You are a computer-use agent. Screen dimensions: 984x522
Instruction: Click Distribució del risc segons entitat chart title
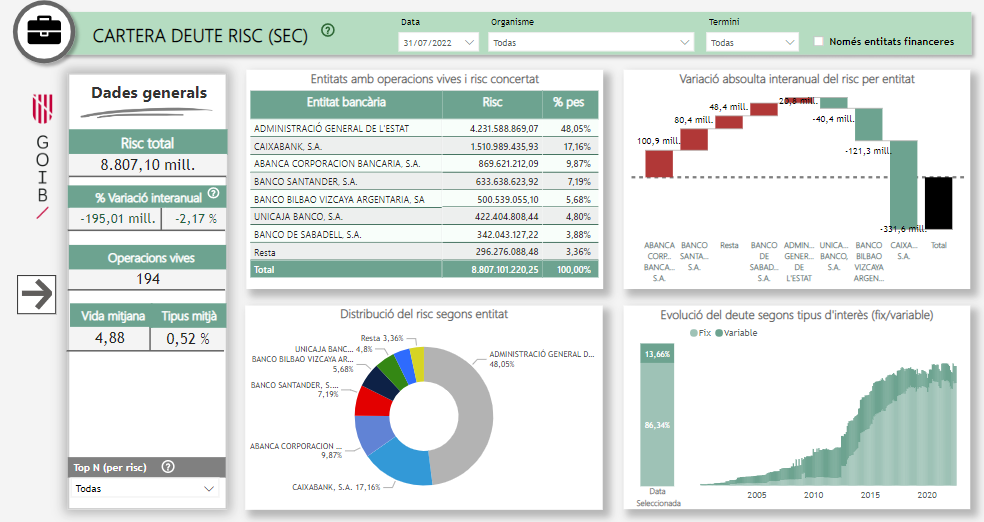424,314
